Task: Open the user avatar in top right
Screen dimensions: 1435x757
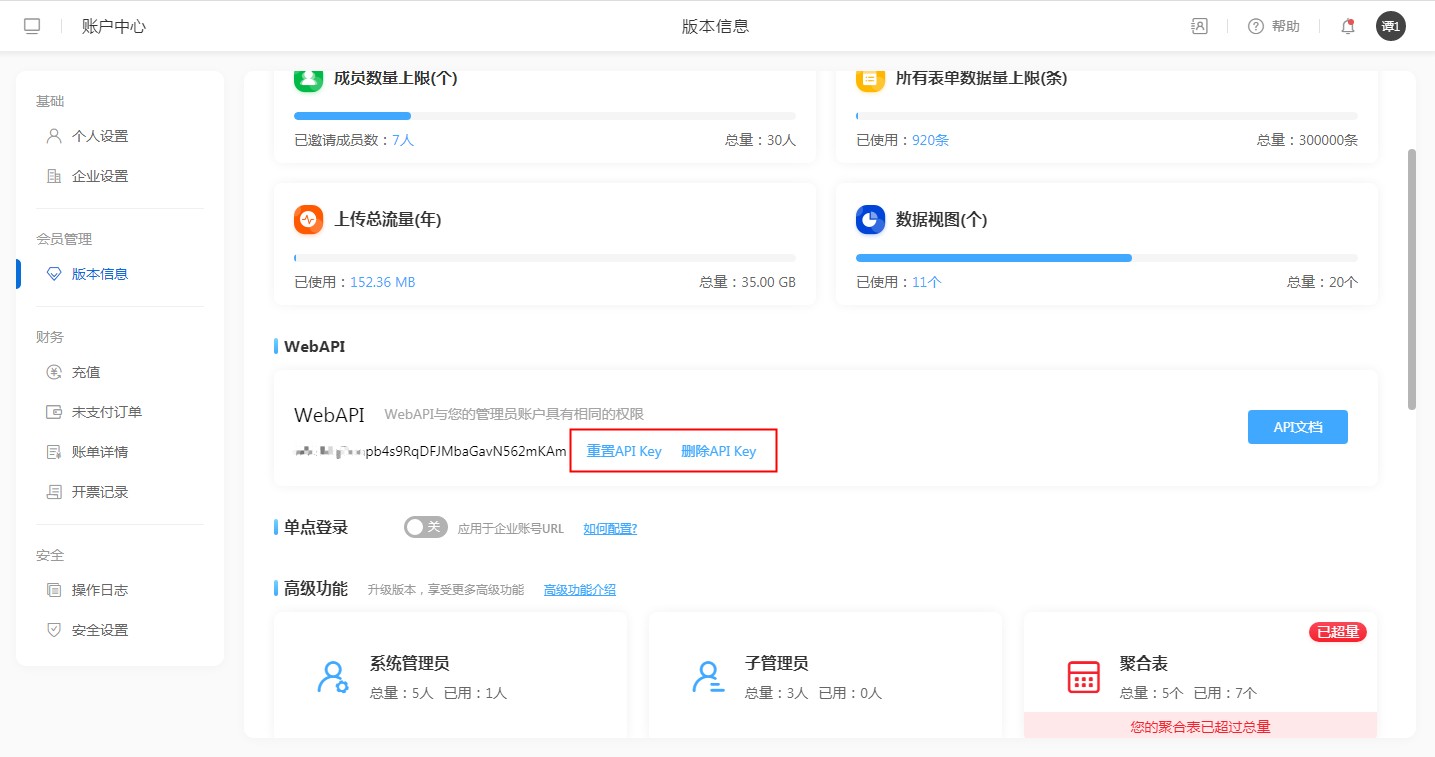Action: 1390,27
